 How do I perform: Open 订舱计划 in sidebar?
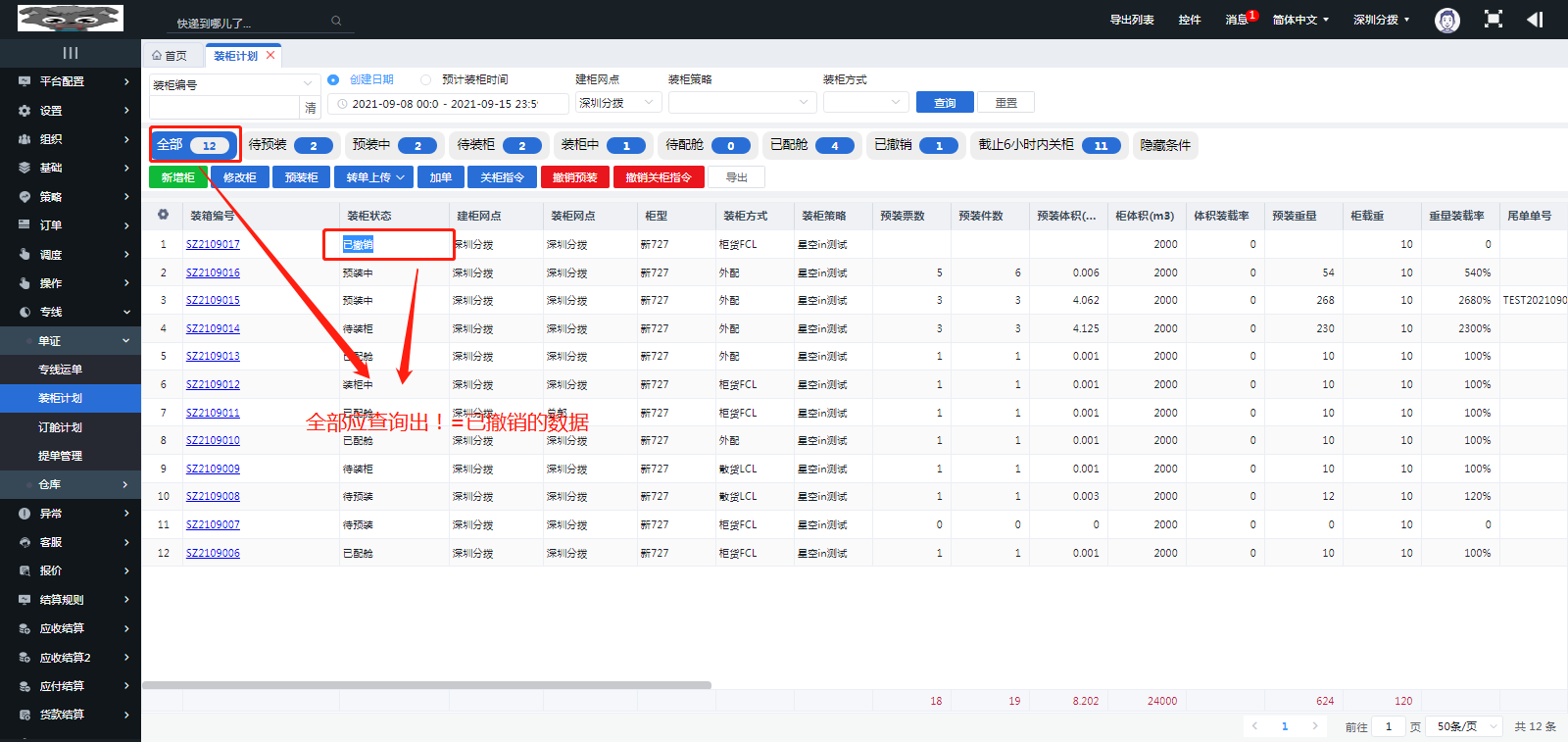click(60, 427)
